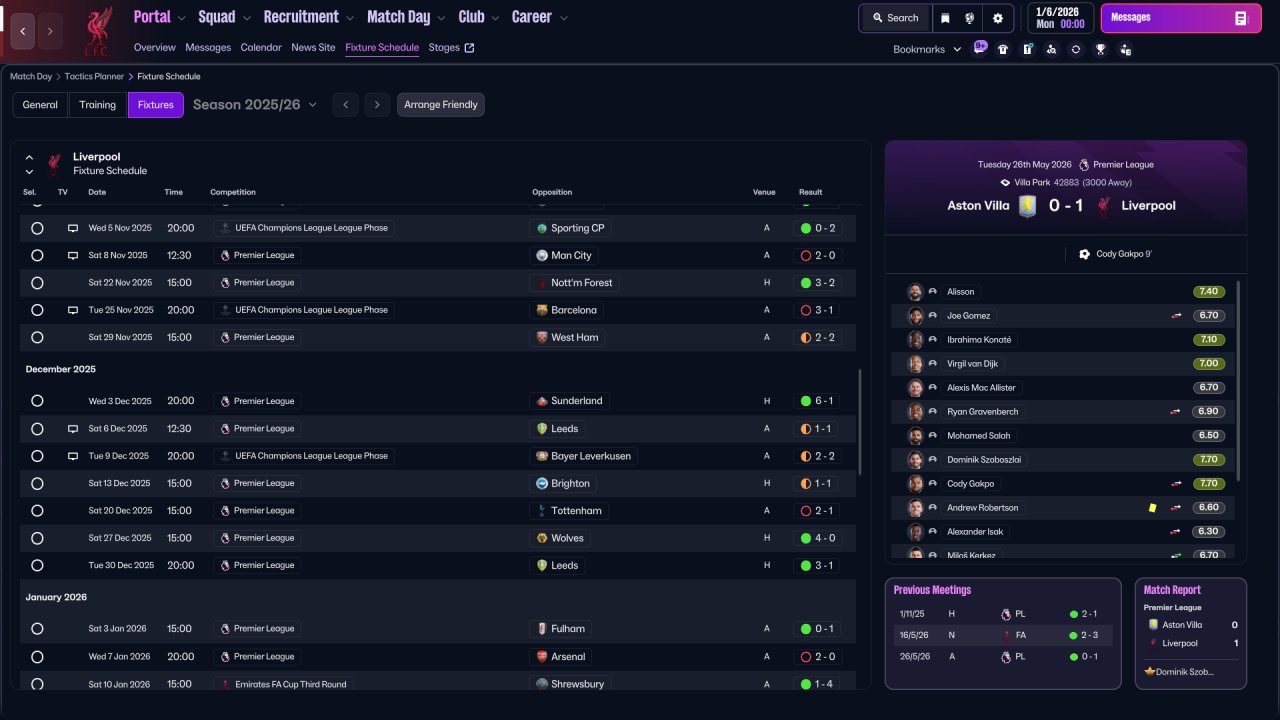Viewport: 1280px width, 720px height.
Task: Click the forward navigation arrow at top left
Action: click(50, 31)
